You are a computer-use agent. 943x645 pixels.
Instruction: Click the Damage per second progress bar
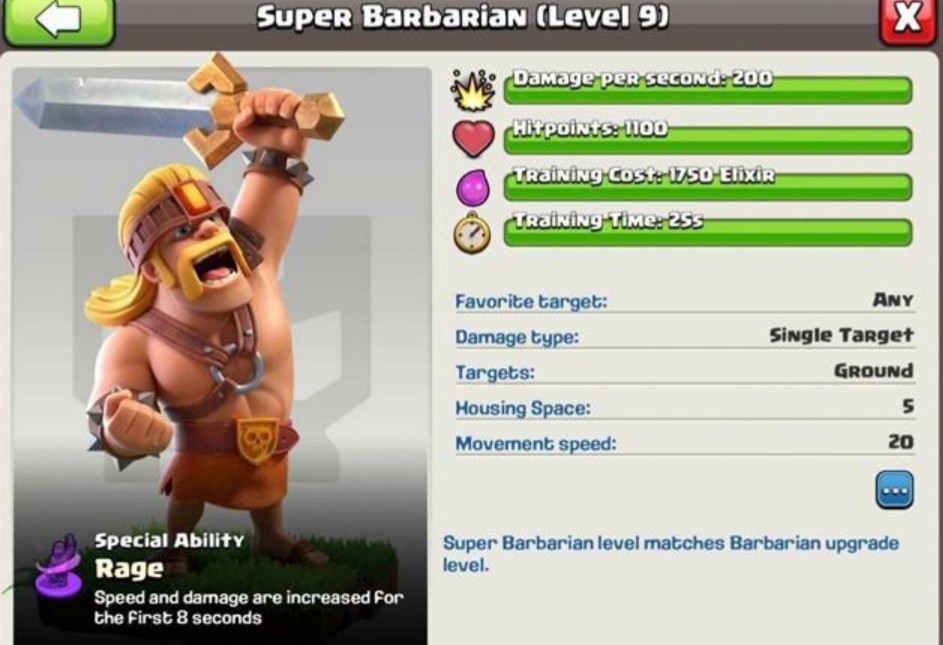point(708,89)
